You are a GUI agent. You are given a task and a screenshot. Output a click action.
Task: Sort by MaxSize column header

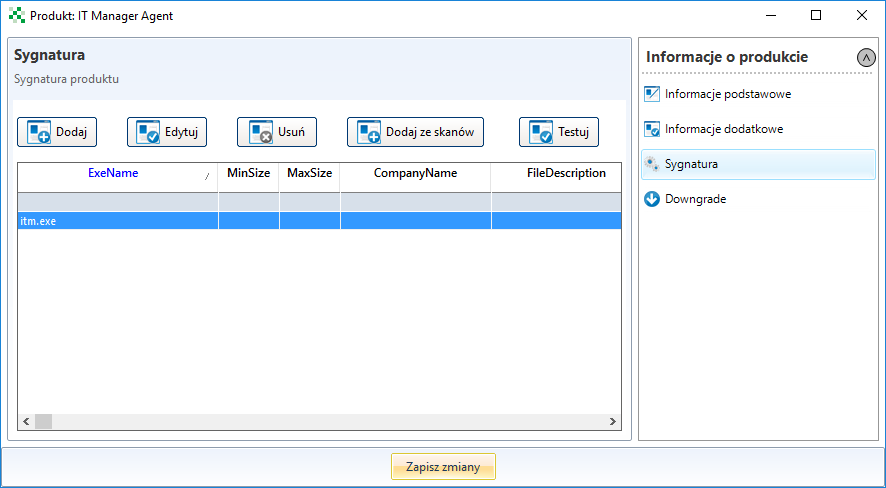[310, 177]
